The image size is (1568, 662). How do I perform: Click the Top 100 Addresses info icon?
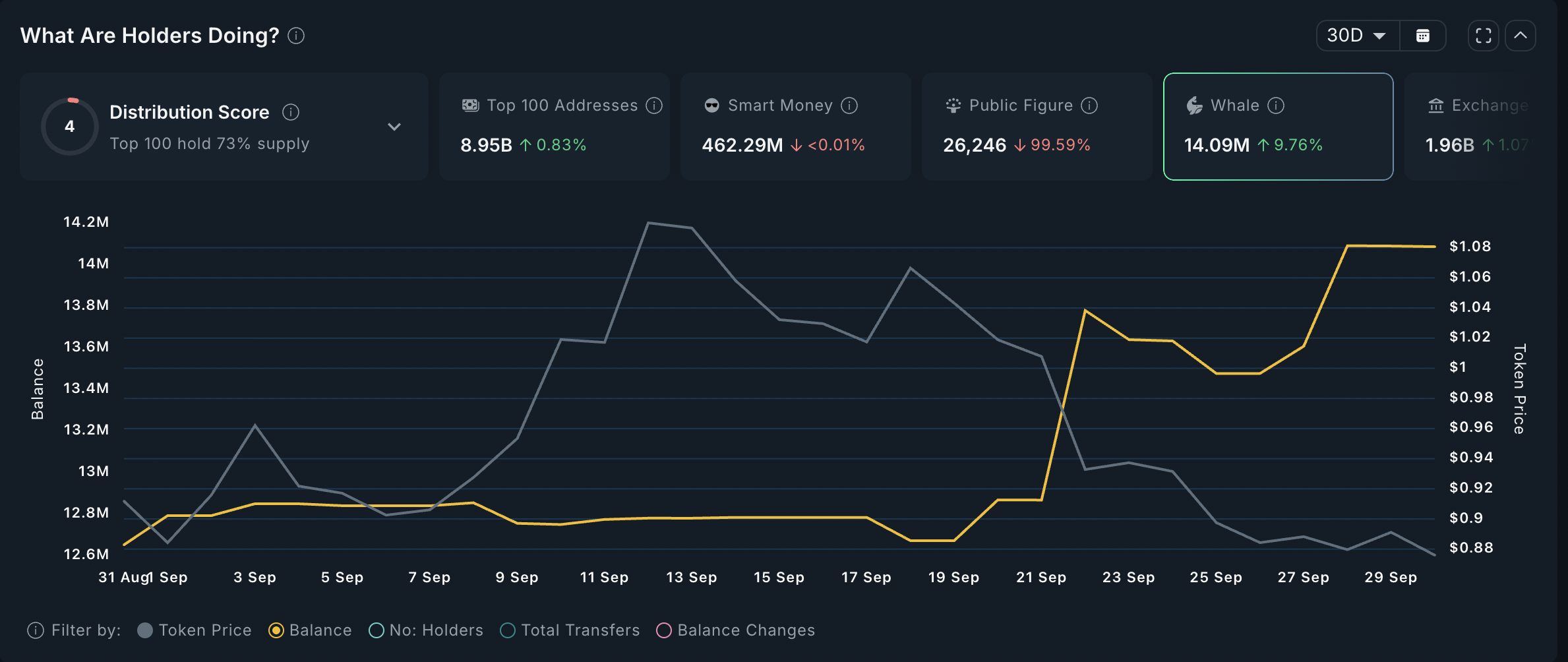coord(654,105)
